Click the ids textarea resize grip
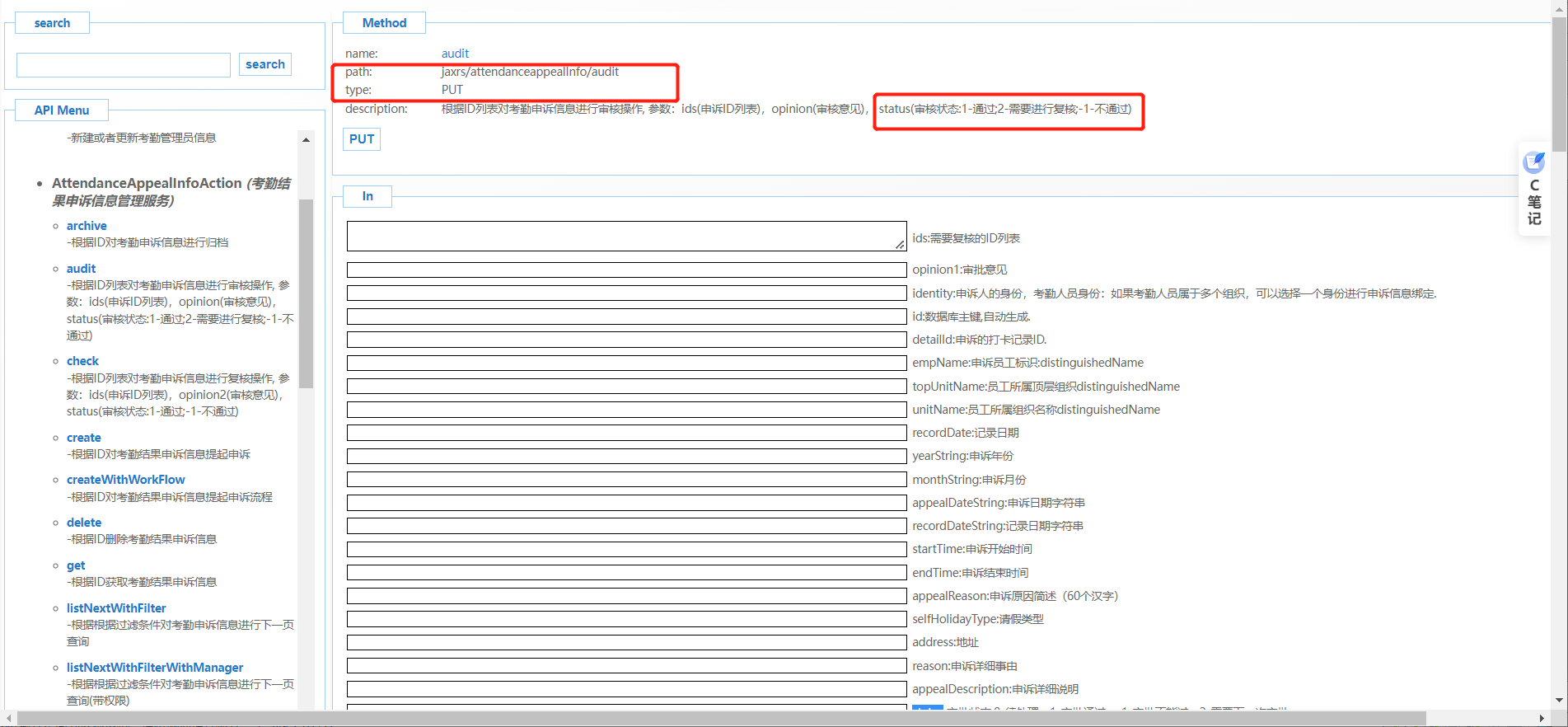This screenshot has height=727, width=1568. [x=900, y=244]
